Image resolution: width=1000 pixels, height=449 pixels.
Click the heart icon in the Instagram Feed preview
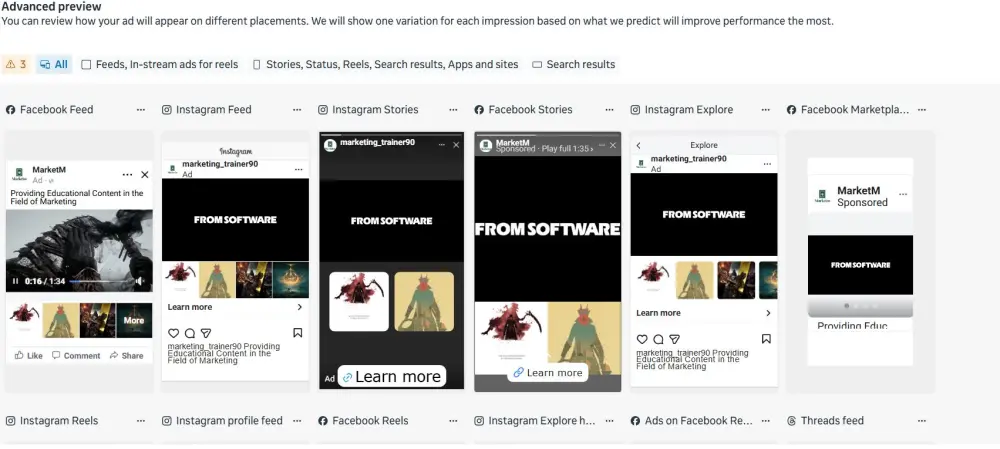click(173, 333)
